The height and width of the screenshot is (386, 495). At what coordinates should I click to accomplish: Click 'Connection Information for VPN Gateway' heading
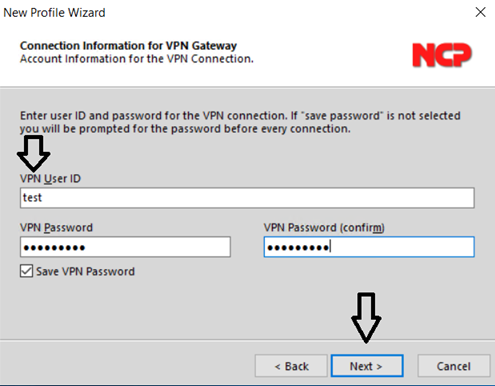128,45
